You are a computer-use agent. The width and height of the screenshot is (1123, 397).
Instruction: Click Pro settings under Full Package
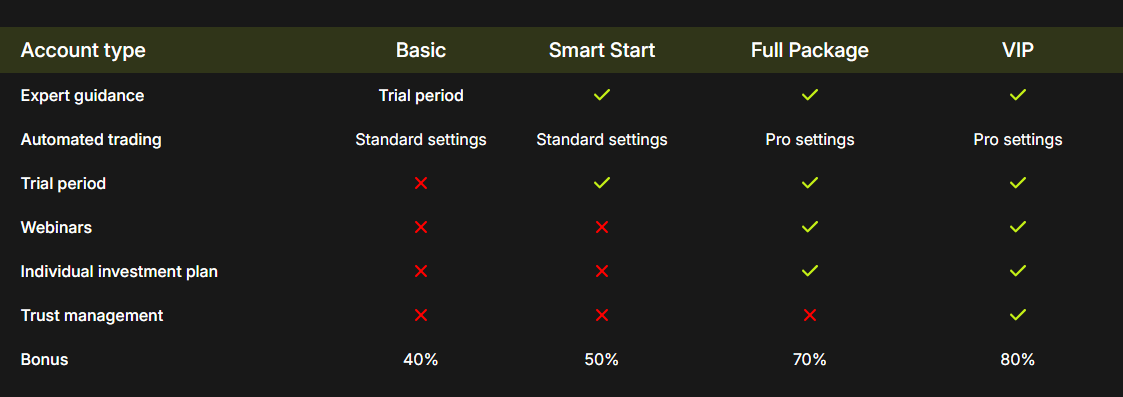point(809,140)
